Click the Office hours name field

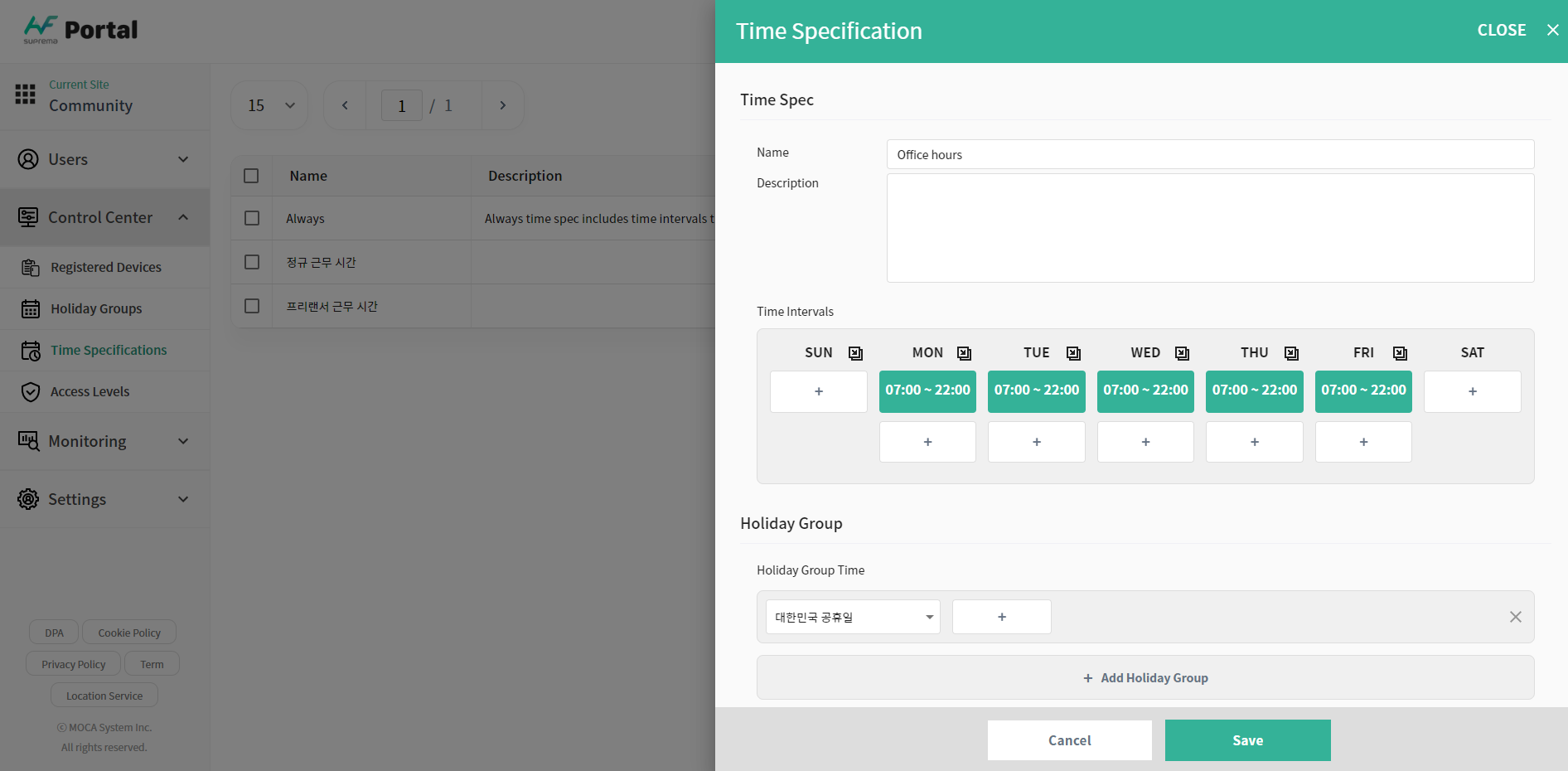tap(1210, 154)
